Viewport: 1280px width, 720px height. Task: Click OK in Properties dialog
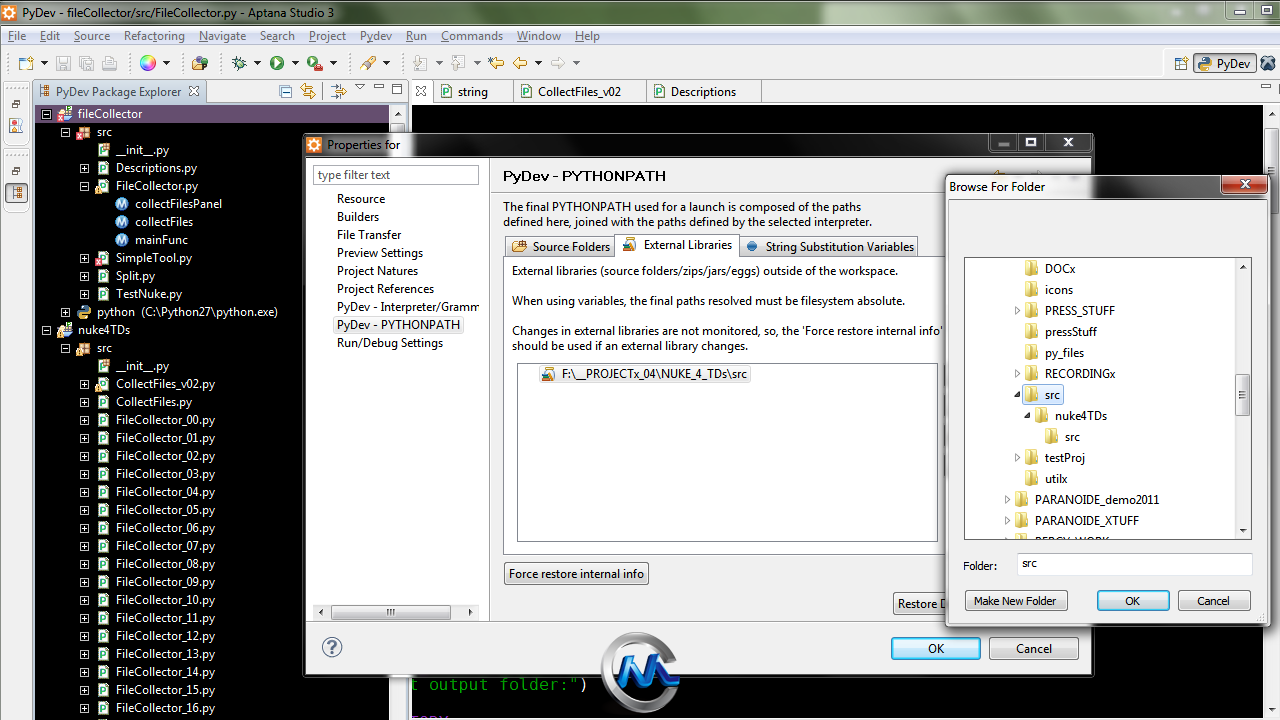coord(936,648)
